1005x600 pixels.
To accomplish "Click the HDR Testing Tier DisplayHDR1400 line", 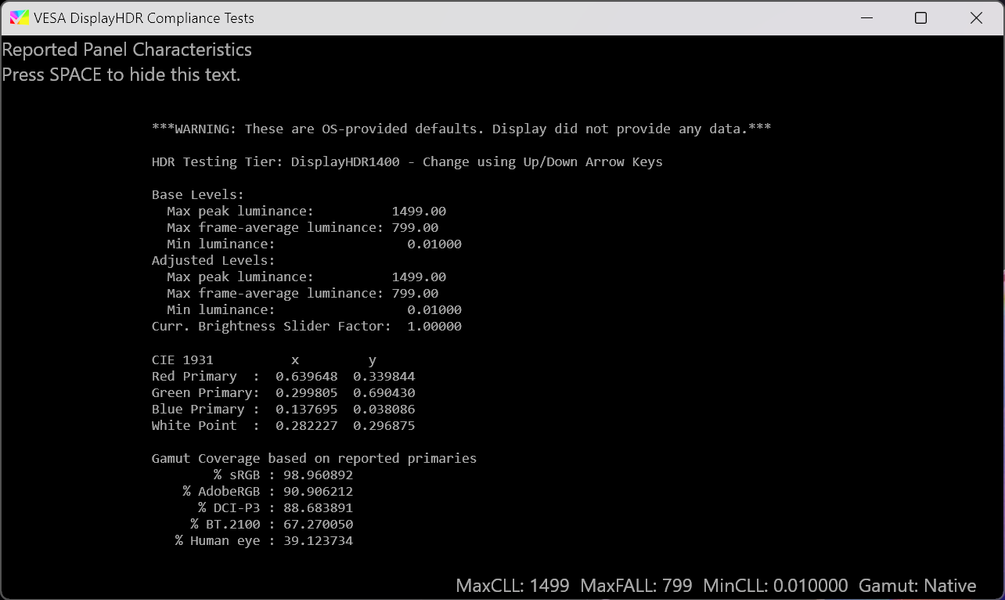I will [x=406, y=162].
